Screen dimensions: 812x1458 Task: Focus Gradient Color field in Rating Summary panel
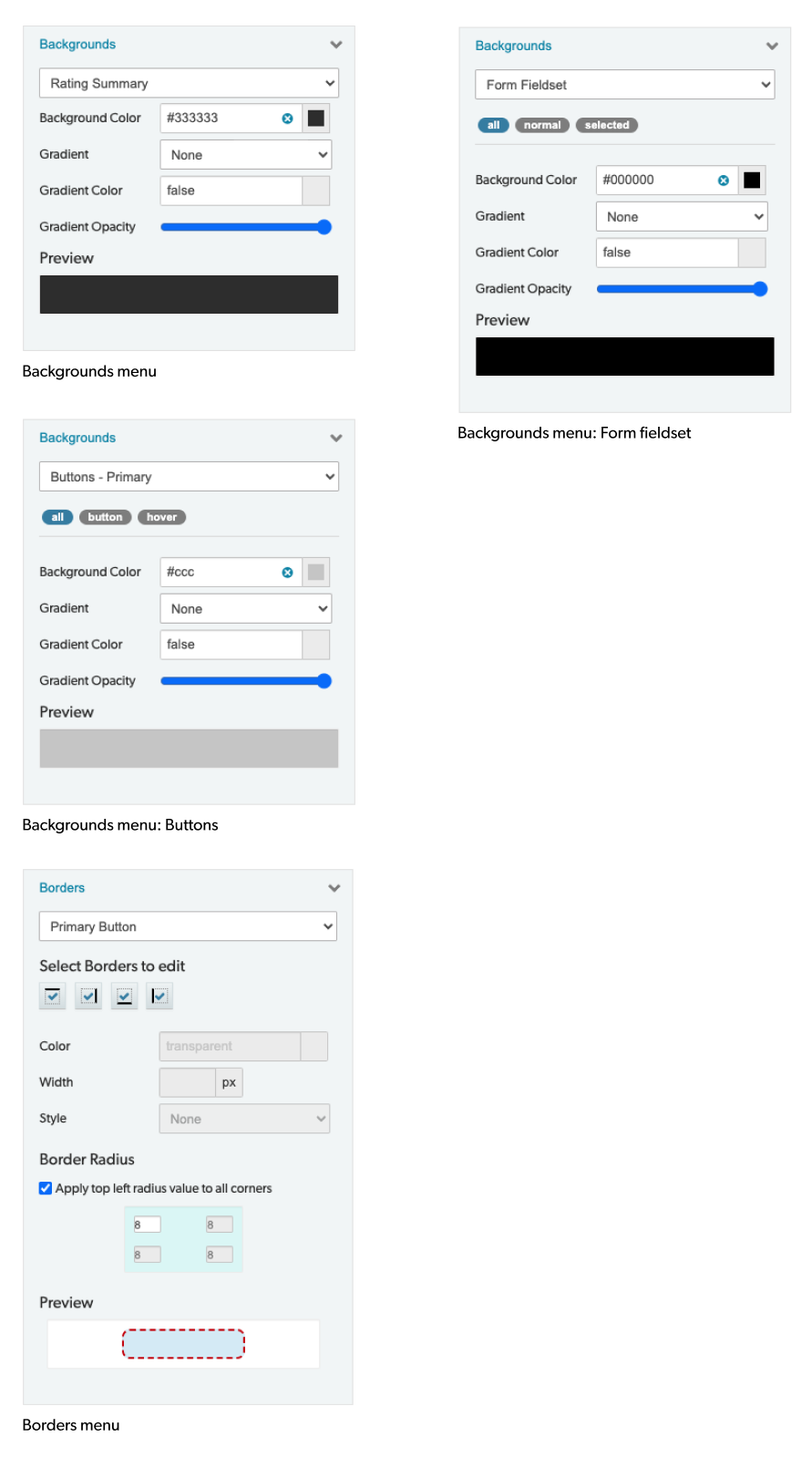pyautogui.click(x=231, y=191)
